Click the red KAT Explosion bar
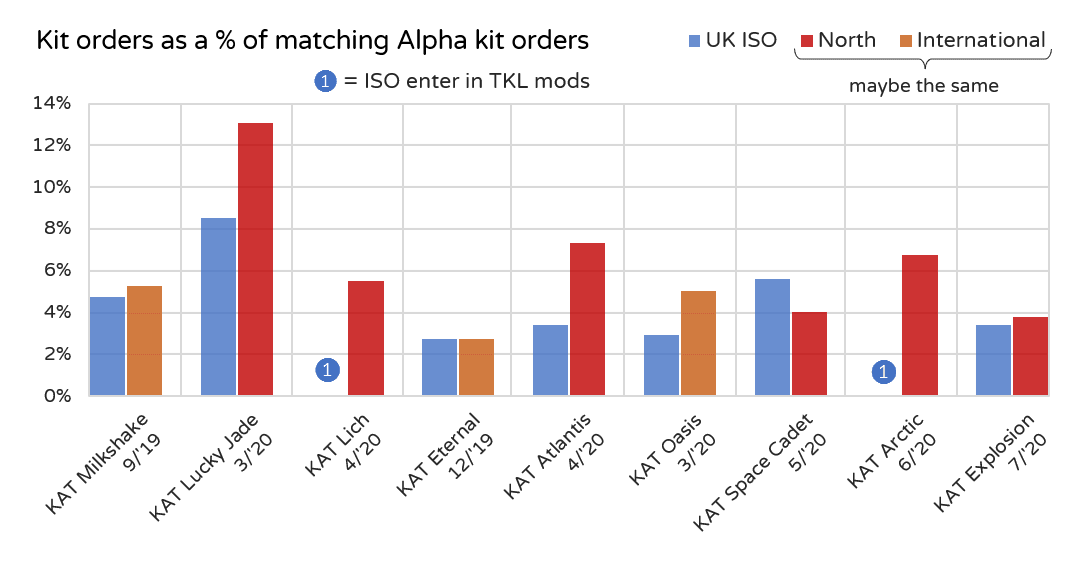 click(1030, 356)
